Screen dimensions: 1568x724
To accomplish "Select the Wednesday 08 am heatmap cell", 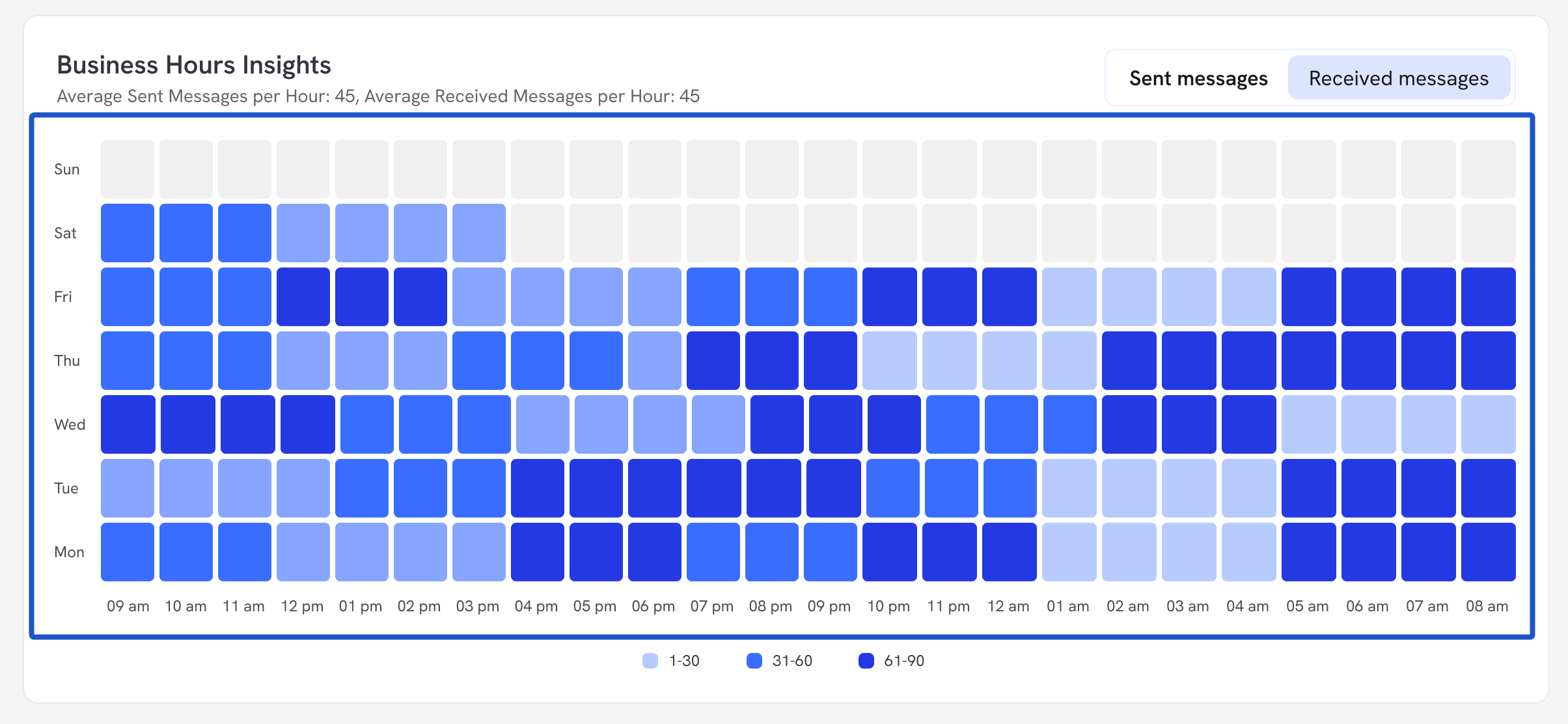I will point(1488,425).
